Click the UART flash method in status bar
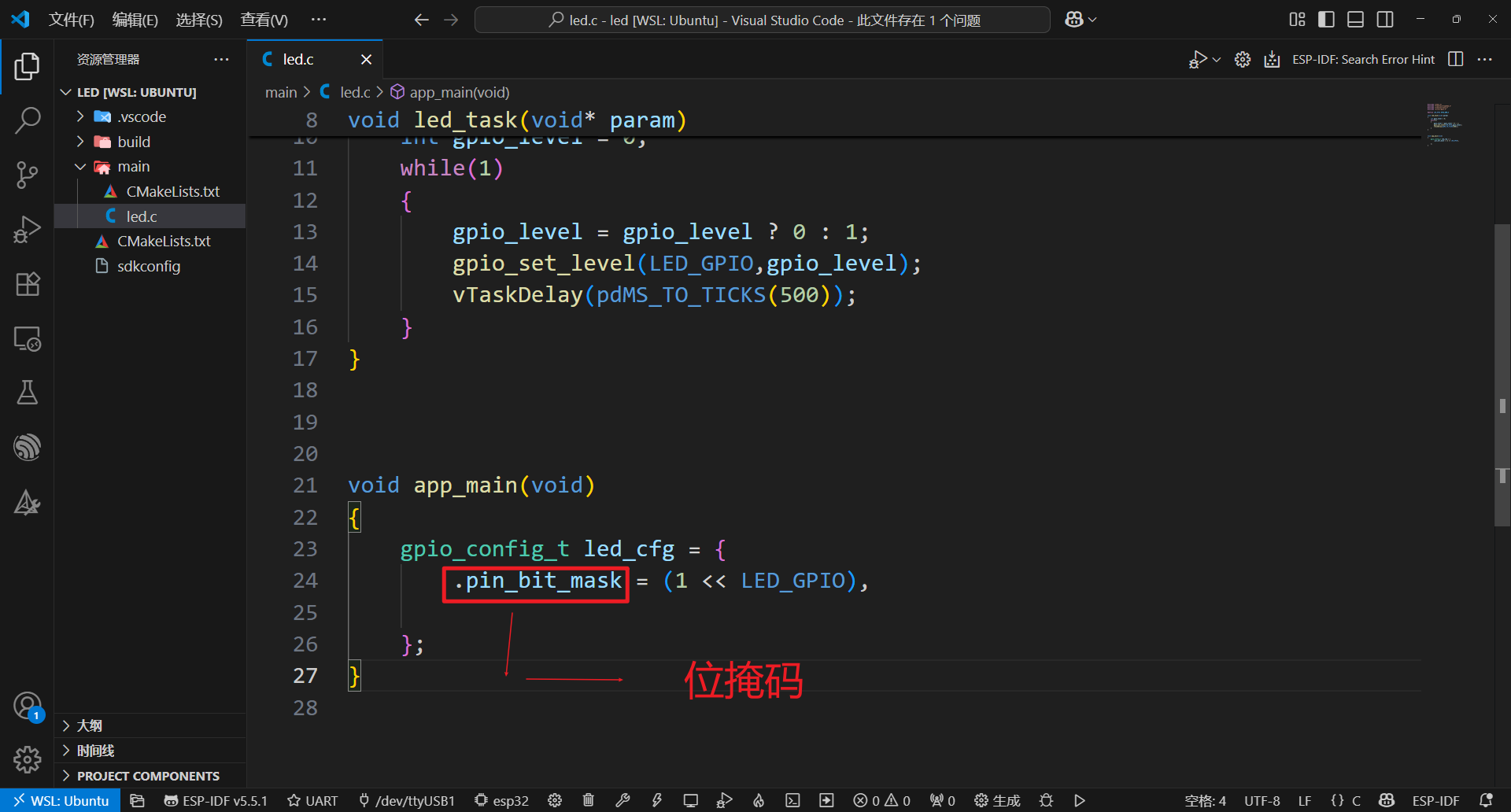 (312, 800)
